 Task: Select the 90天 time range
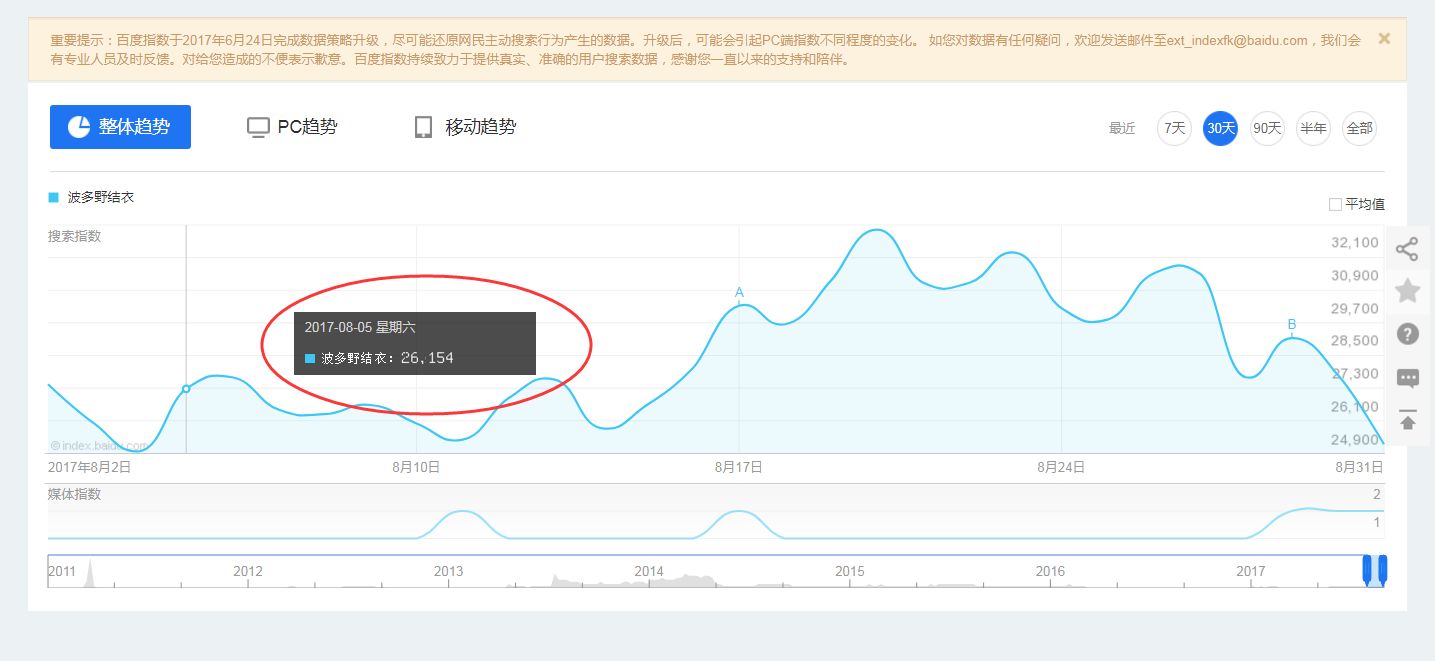(1266, 128)
